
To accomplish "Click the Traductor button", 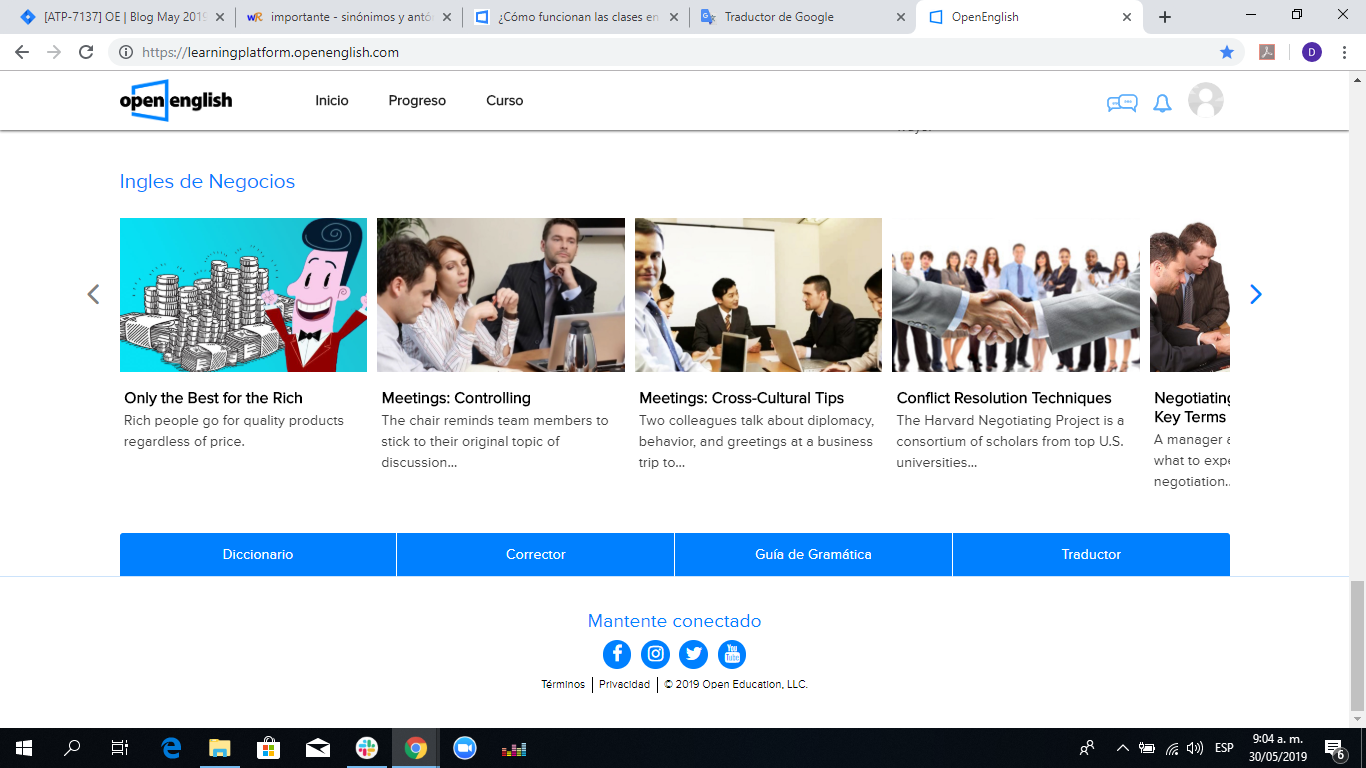I will (x=1091, y=554).
